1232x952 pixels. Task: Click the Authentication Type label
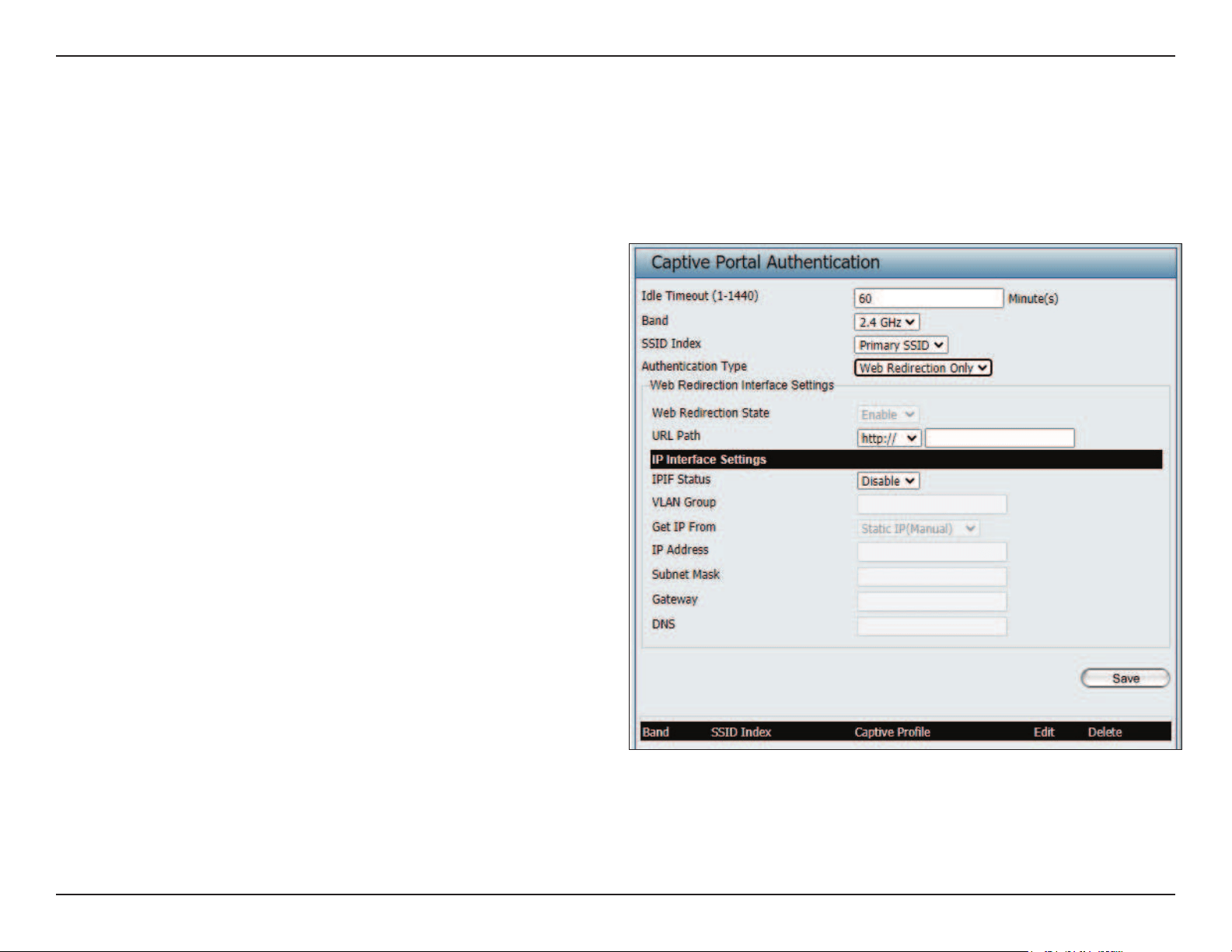[694, 366]
